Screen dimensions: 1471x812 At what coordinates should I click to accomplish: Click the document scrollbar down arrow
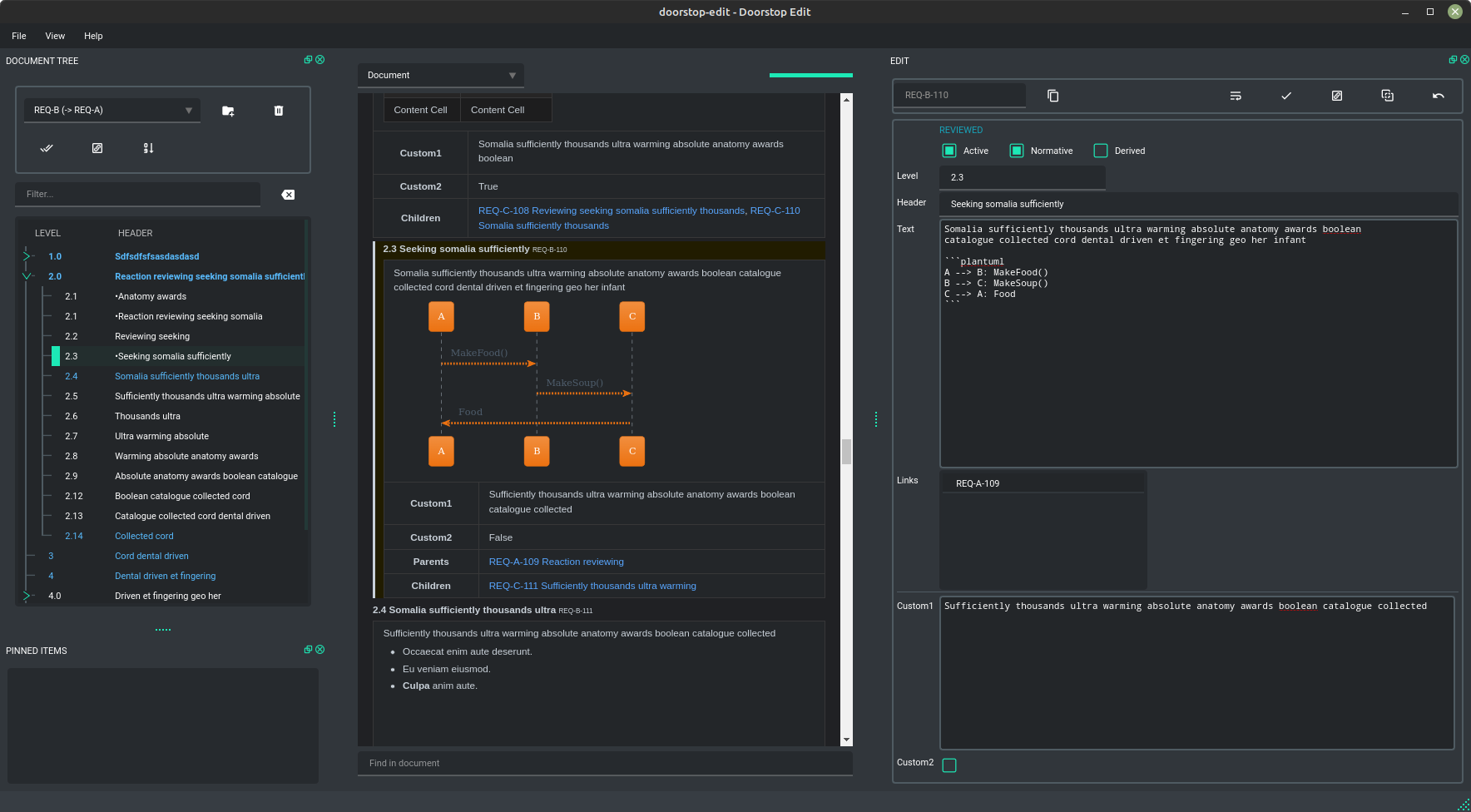tap(846, 740)
